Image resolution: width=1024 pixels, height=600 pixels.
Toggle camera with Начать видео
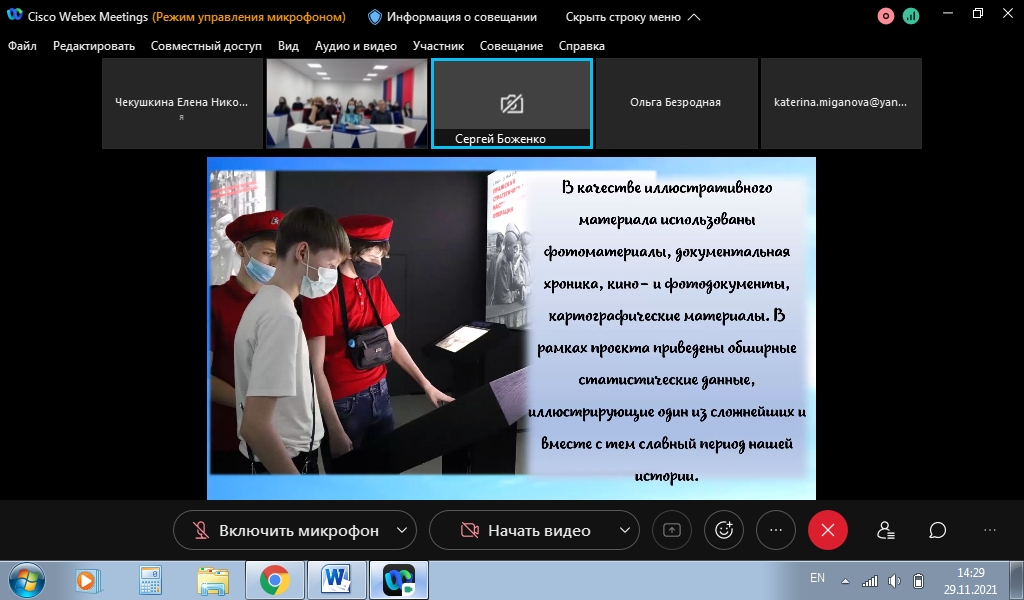527,530
